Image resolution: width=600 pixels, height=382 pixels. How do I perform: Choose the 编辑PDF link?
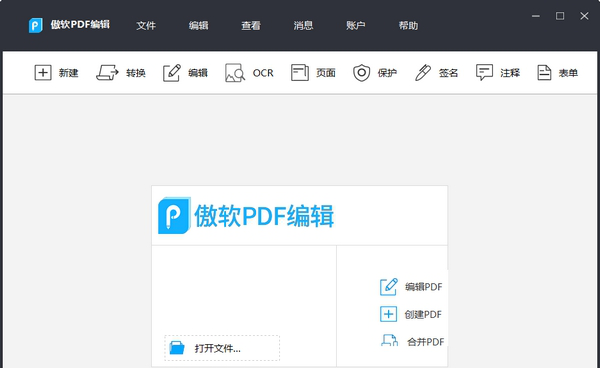pos(424,287)
